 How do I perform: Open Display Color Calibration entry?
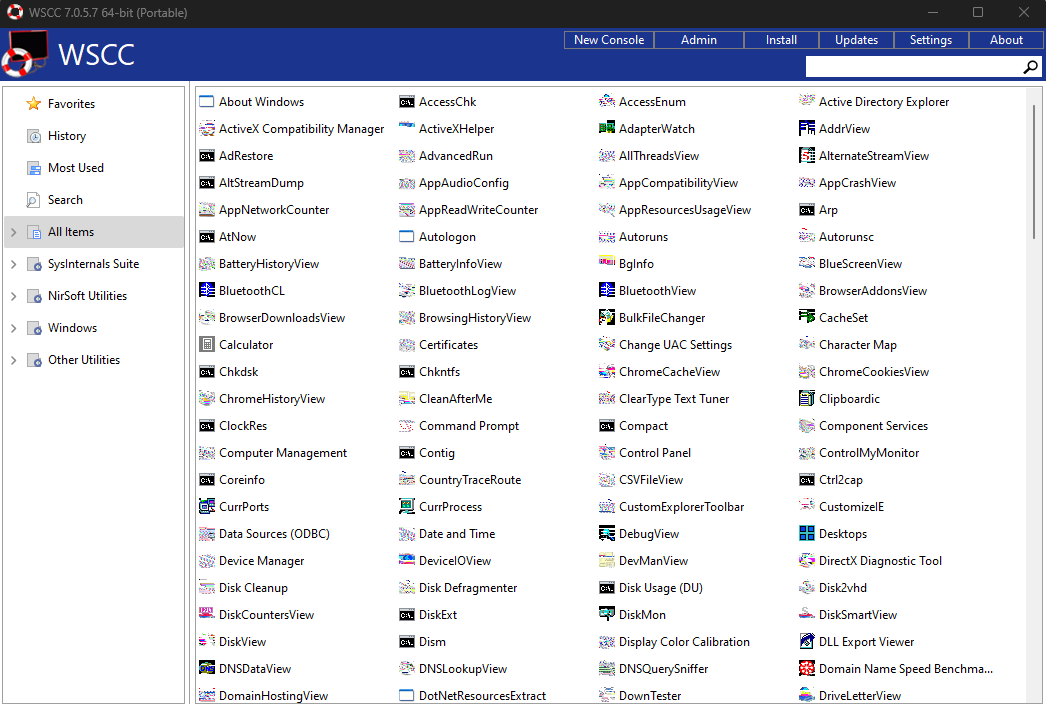tap(684, 641)
